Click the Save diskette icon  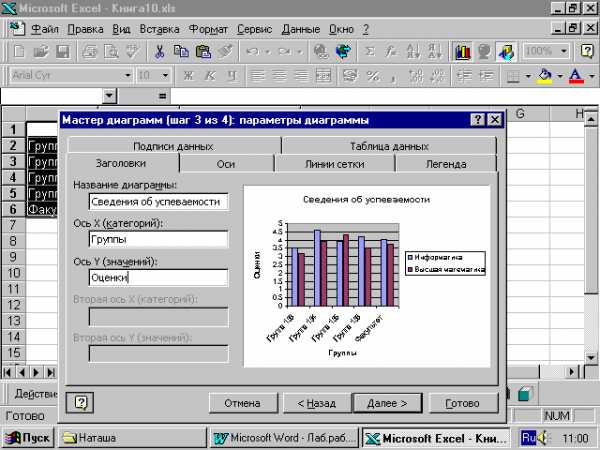pyautogui.click(x=62, y=51)
